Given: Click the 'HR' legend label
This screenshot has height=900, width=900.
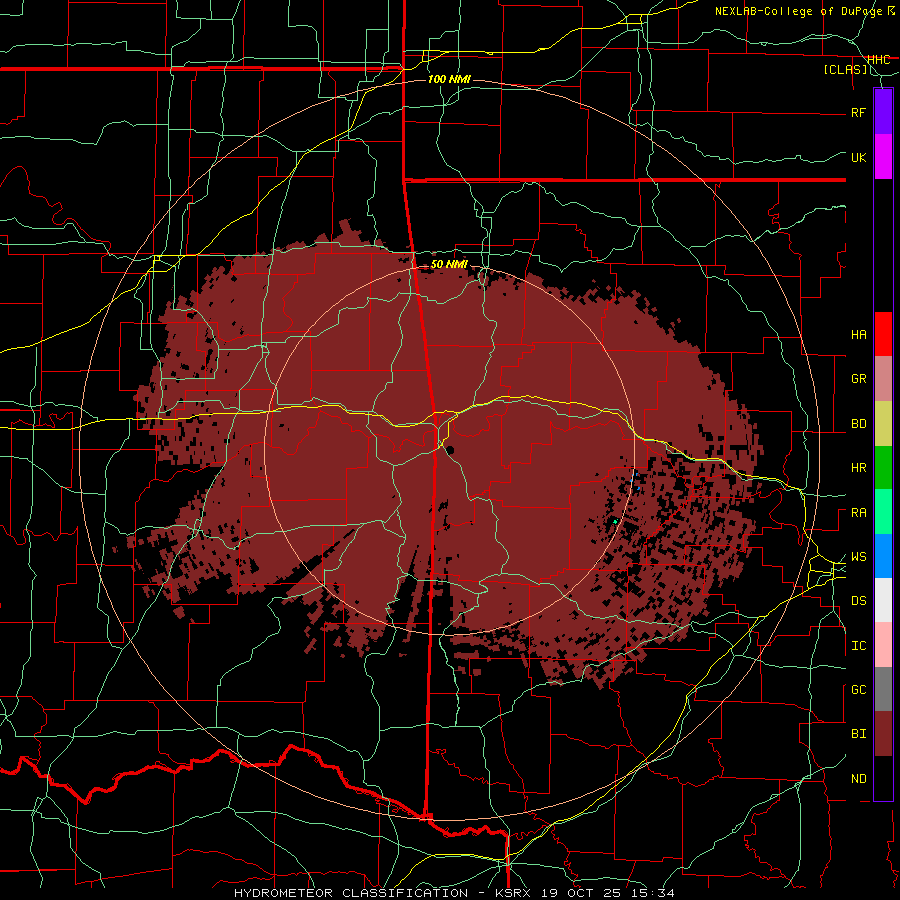Looking at the screenshot, I should click(x=858, y=468).
